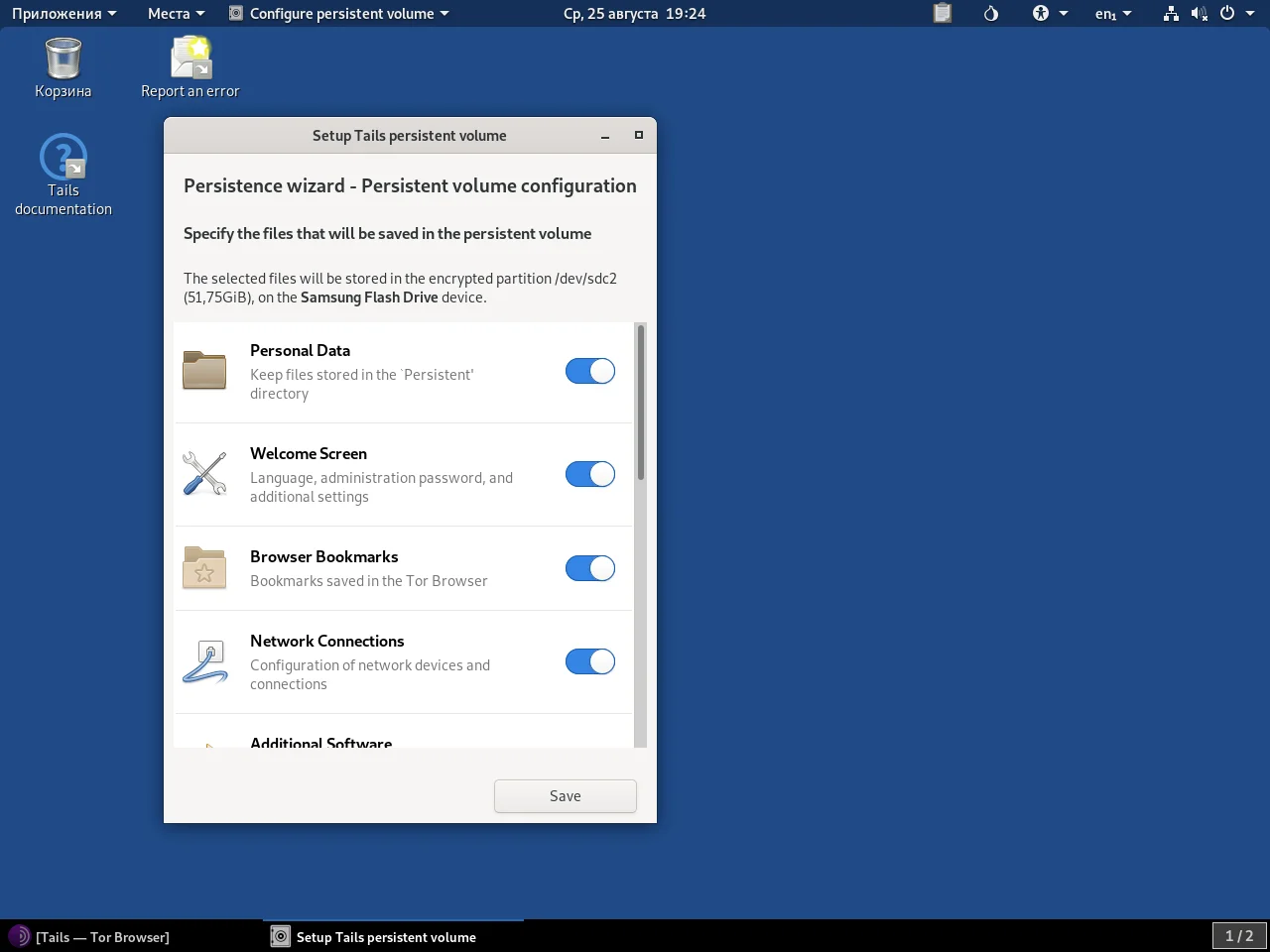1270x952 pixels.
Task: Open the accessibility menu in the top bar
Action: tap(1050, 14)
